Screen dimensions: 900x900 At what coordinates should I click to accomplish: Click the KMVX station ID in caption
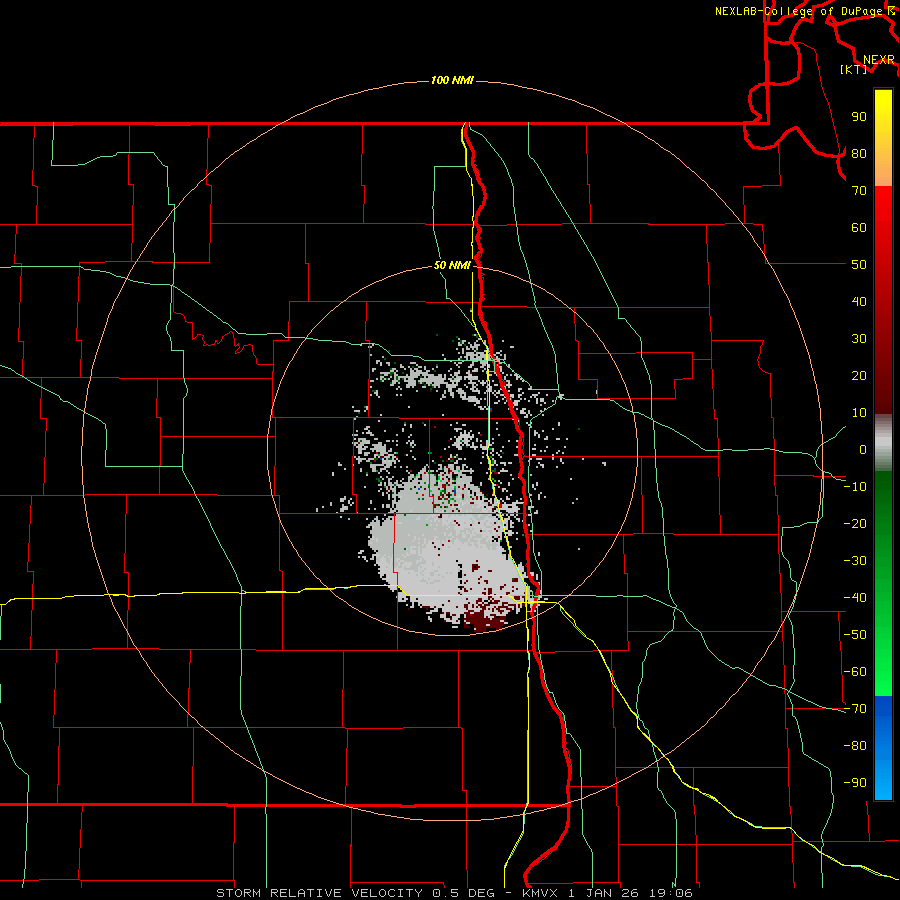click(540, 893)
